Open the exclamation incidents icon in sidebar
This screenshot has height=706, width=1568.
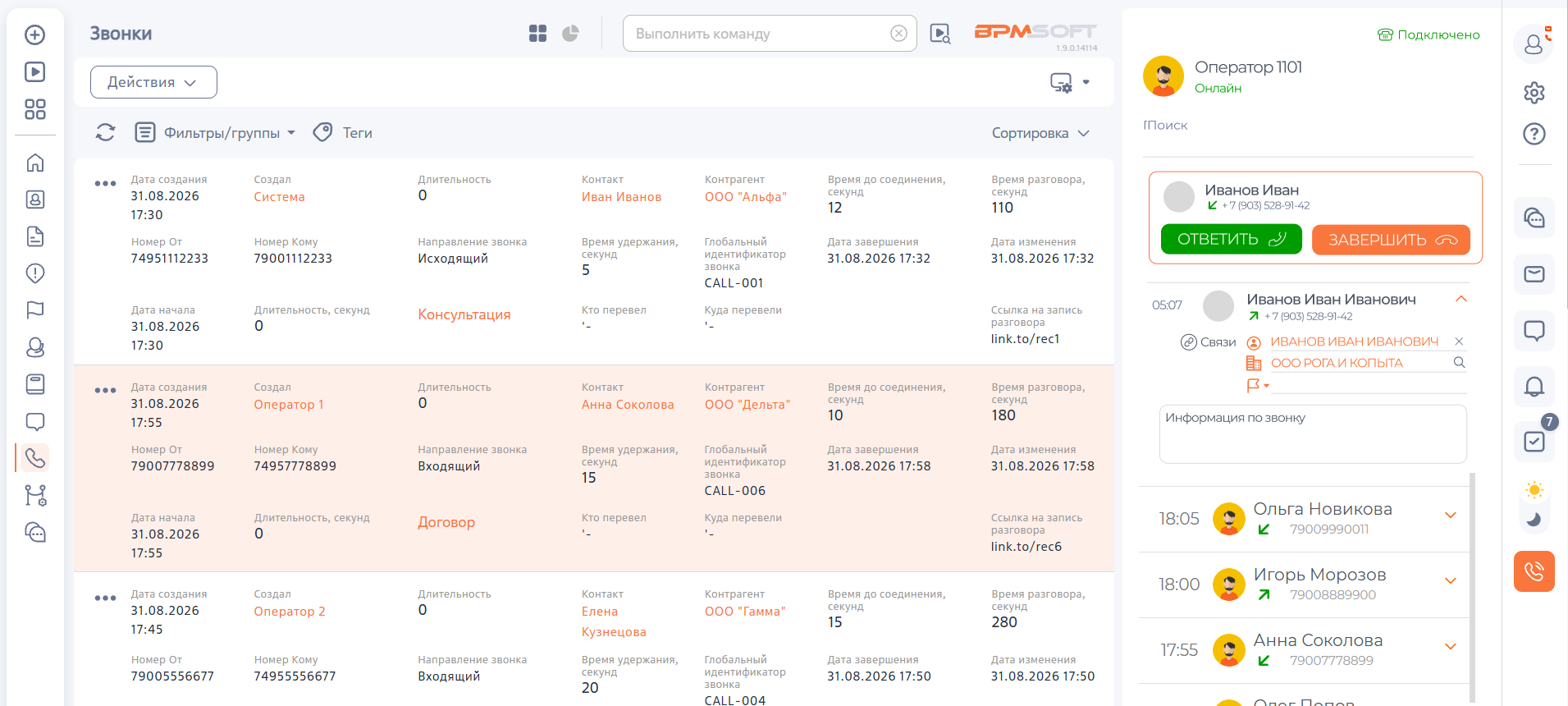(x=34, y=273)
